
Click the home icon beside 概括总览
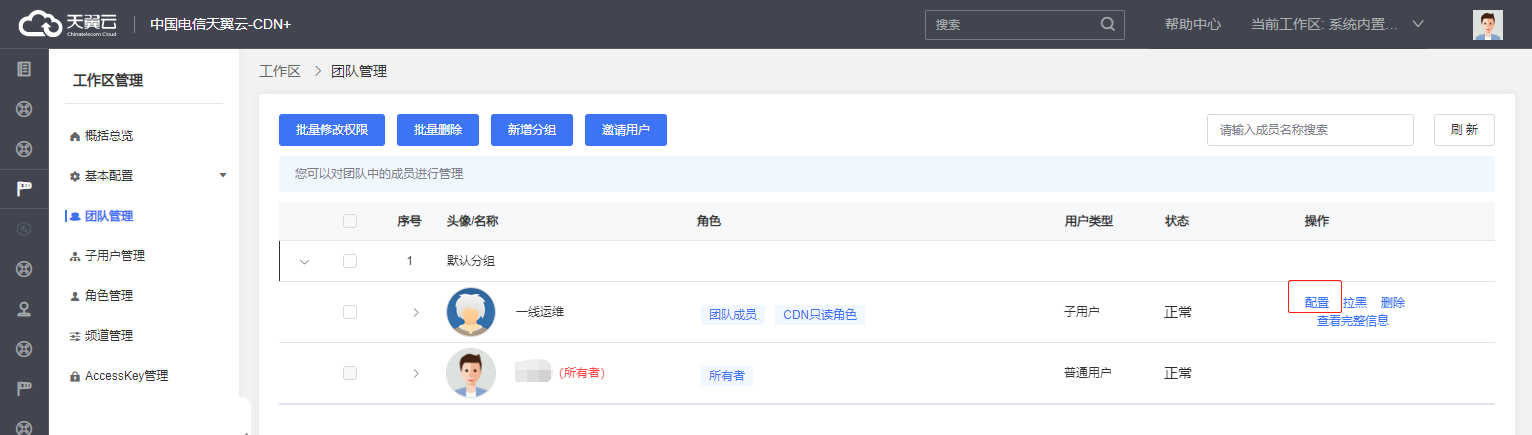[x=75, y=136]
